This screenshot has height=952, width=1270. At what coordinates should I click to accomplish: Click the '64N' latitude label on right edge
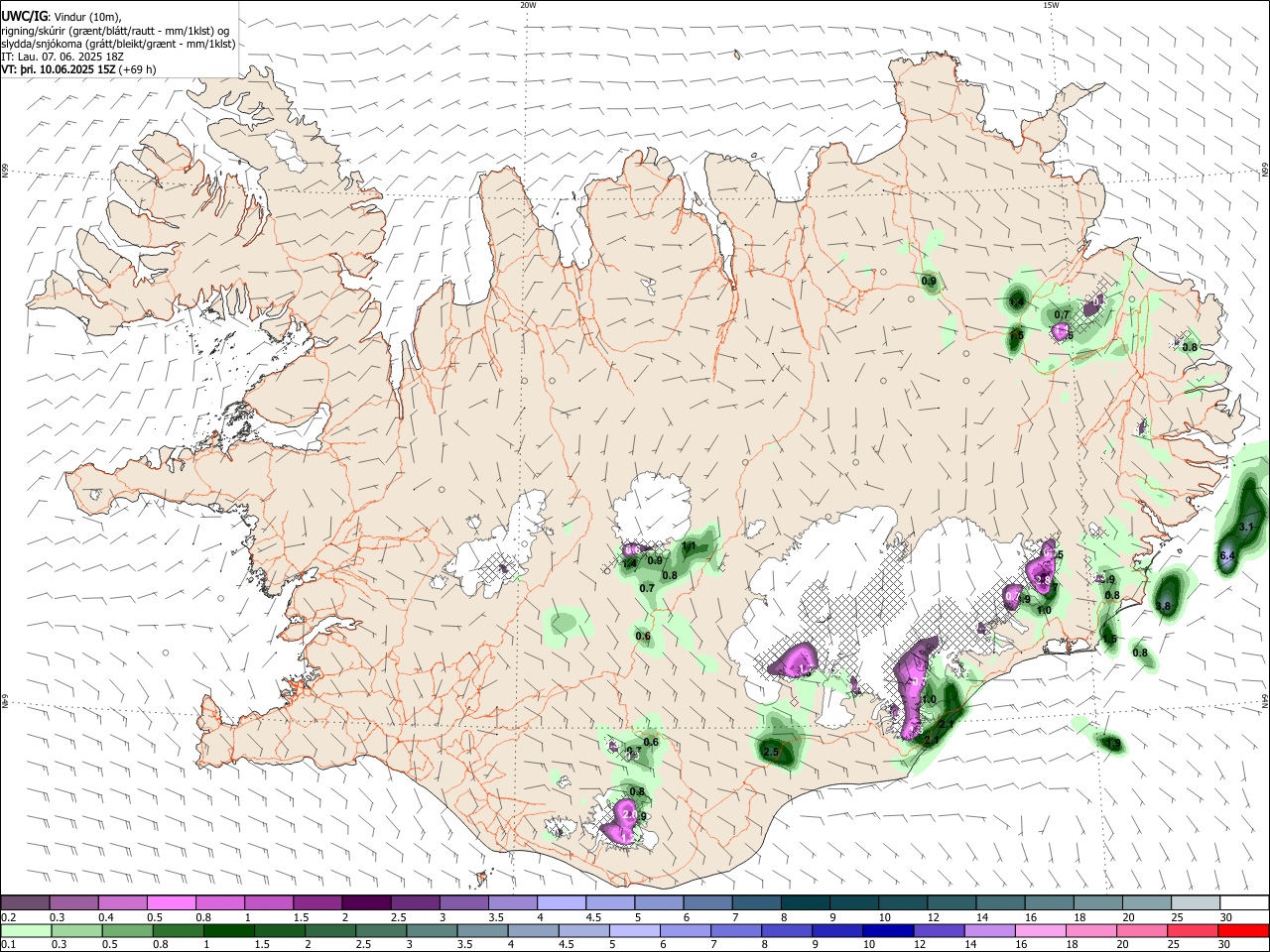[1265, 700]
